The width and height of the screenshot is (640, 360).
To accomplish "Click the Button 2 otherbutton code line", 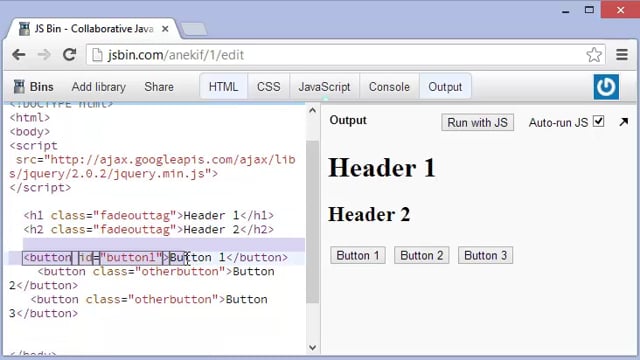I will [142, 278].
